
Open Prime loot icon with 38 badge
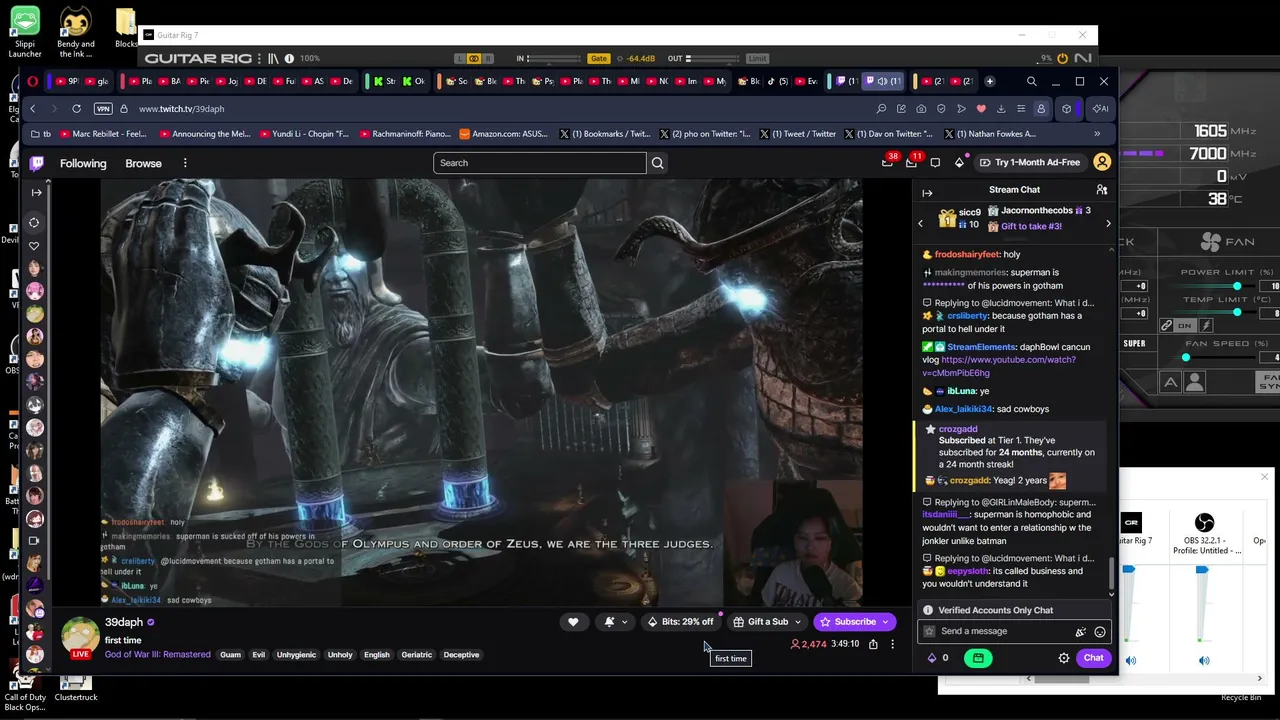[887, 162]
